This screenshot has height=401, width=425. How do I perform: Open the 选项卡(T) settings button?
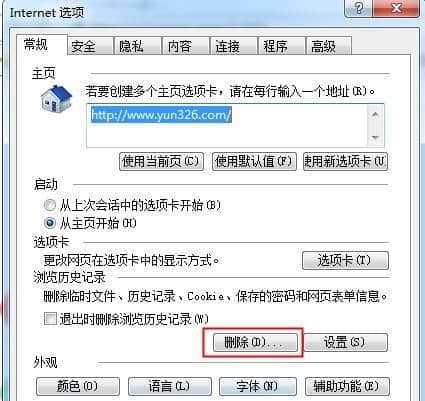point(345,260)
